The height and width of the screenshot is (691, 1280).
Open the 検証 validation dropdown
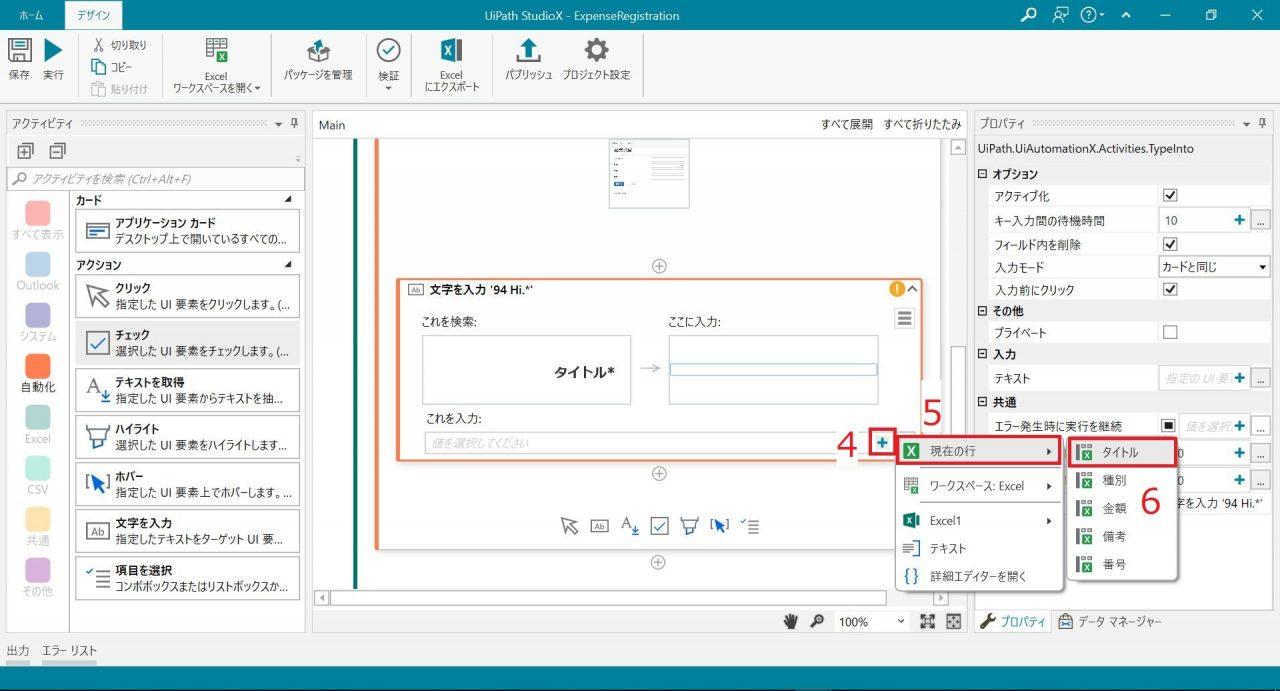tap(388, 66)
